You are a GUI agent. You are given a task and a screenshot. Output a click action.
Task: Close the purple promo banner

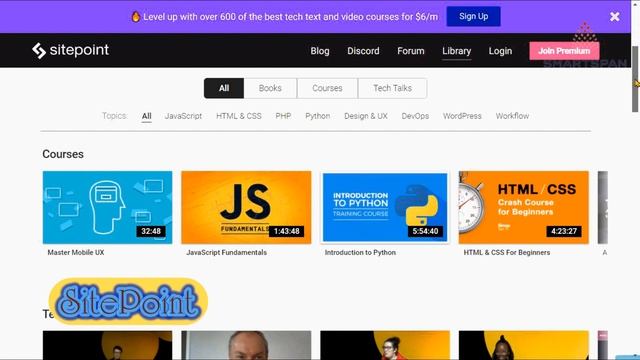tap(614, 17)
